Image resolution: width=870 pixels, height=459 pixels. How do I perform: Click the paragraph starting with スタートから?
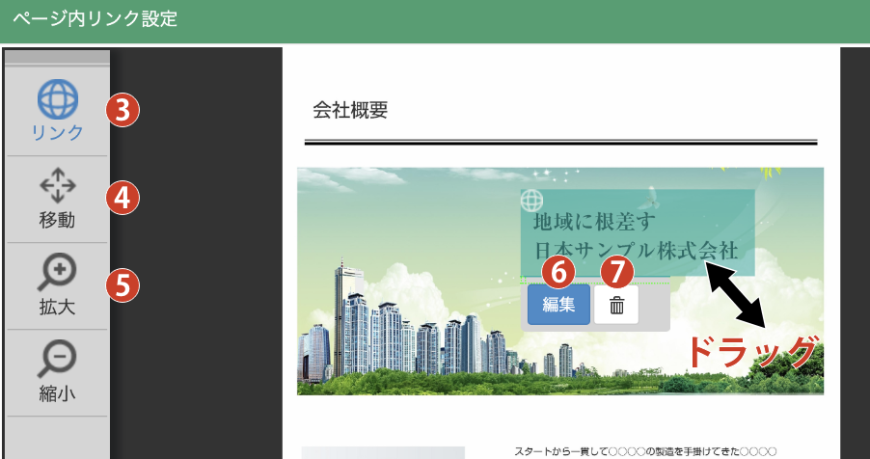645,452
